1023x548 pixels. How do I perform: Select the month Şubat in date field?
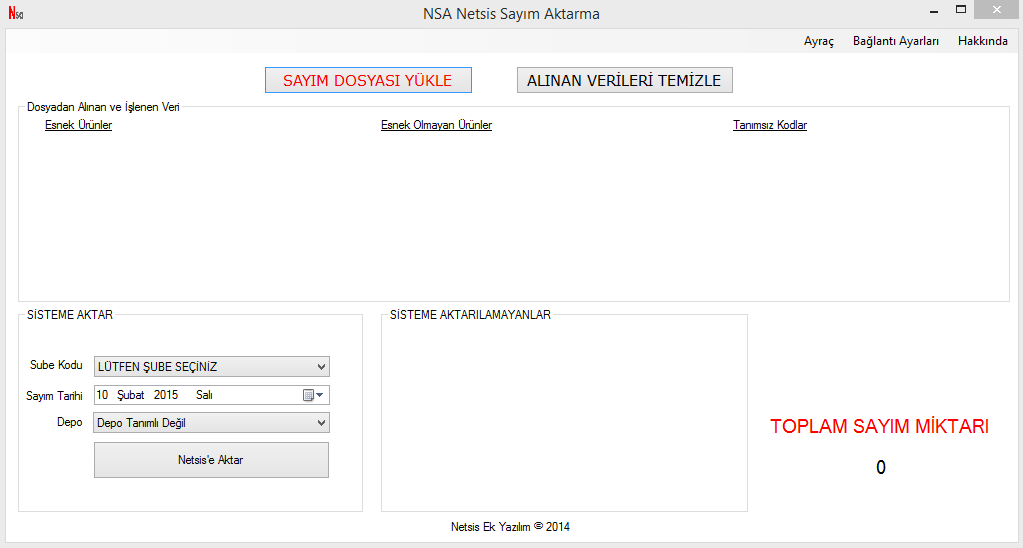tap(130, 395)
